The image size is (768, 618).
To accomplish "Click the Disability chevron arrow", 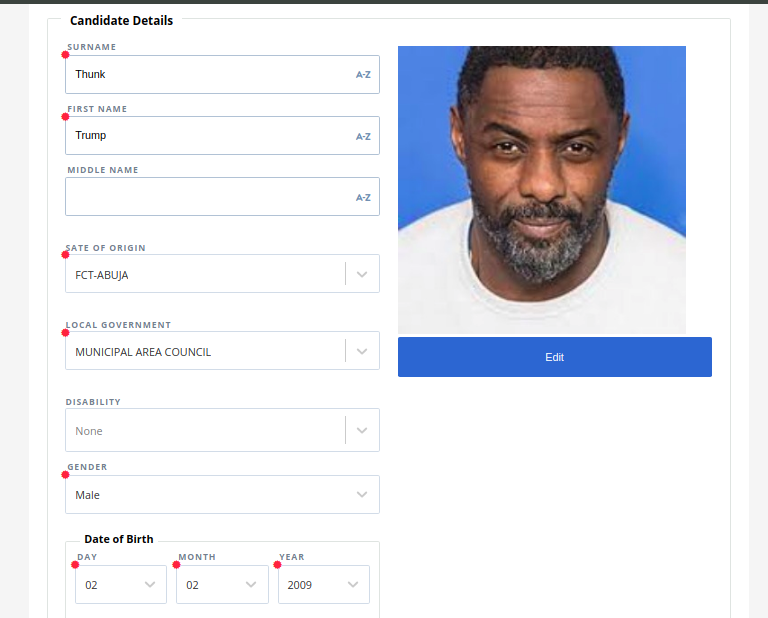I will click(x=362, y=430).
